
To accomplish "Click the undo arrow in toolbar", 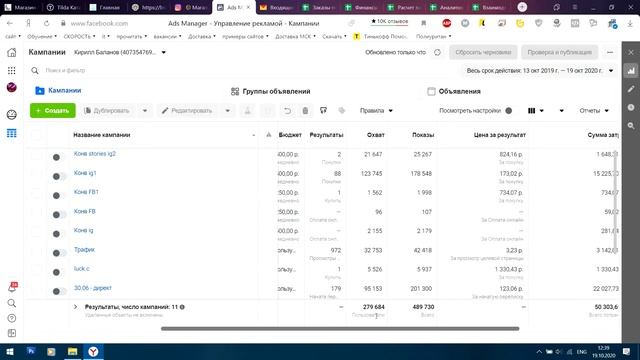I will click(x=287, y=111).
